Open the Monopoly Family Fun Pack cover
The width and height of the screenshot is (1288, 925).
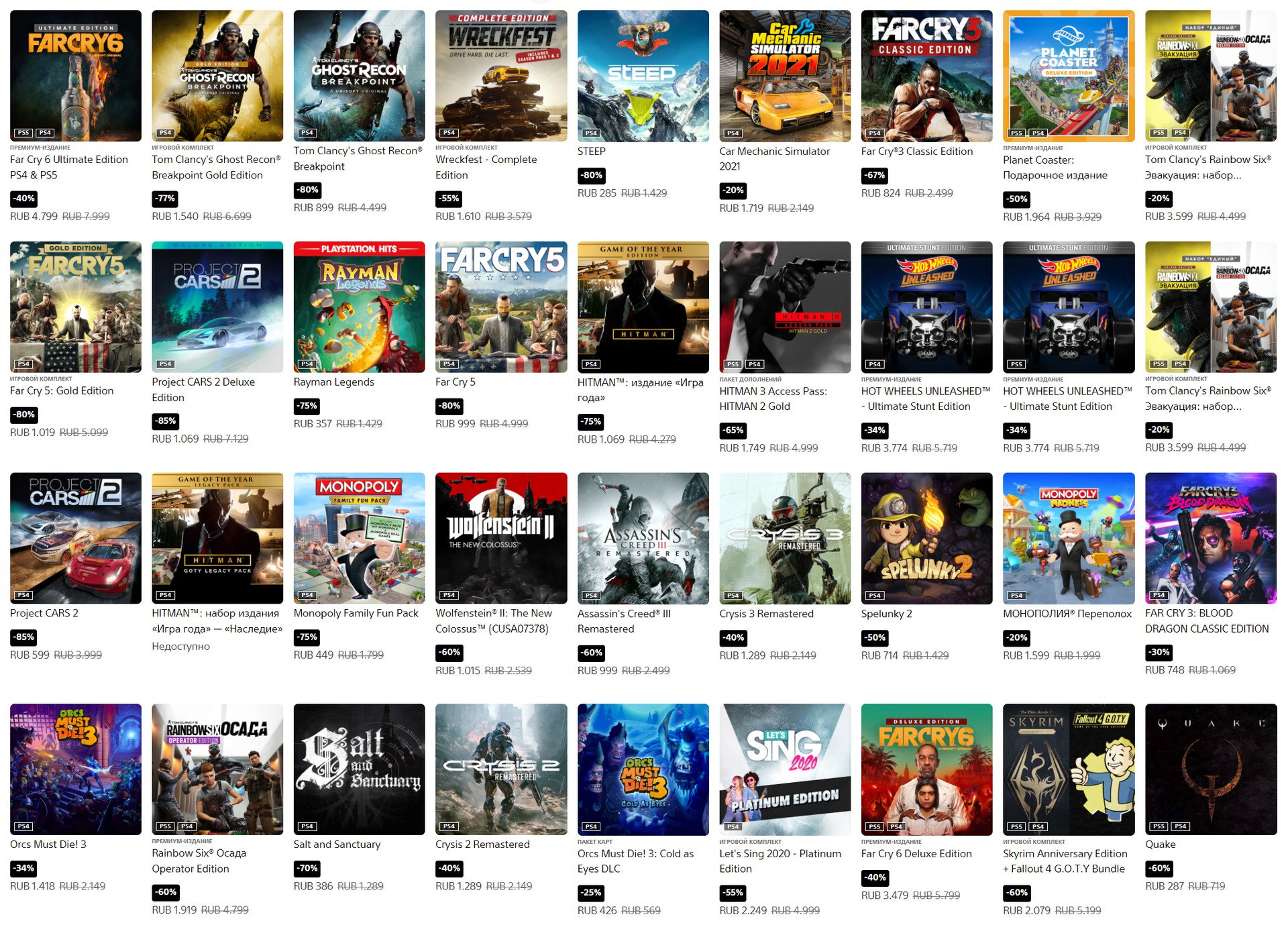tap(359, 538)
